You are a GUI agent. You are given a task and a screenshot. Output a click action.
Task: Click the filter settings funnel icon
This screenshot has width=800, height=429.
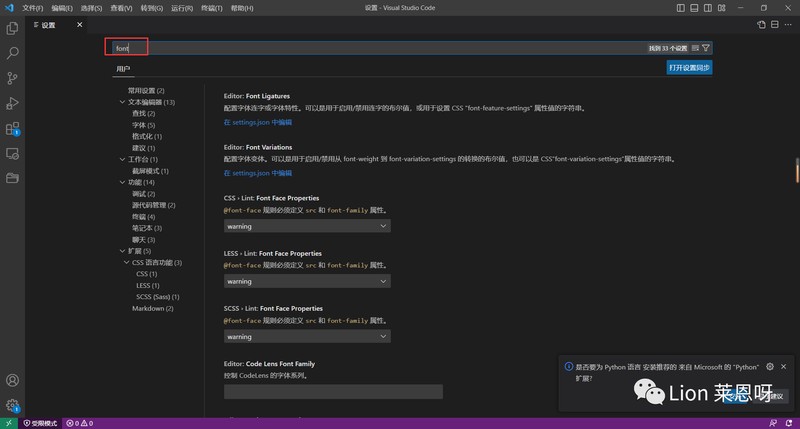(706, 48)
